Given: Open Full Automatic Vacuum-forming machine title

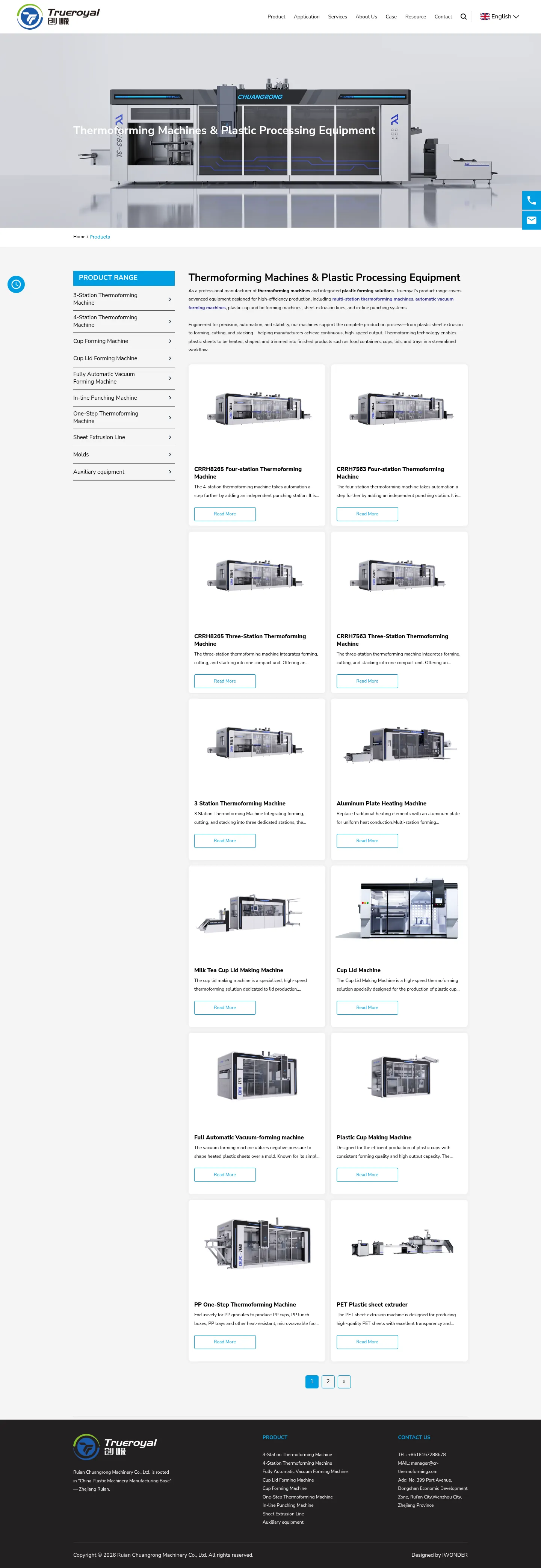Looking at the screenshot, I should [249, 1137].
